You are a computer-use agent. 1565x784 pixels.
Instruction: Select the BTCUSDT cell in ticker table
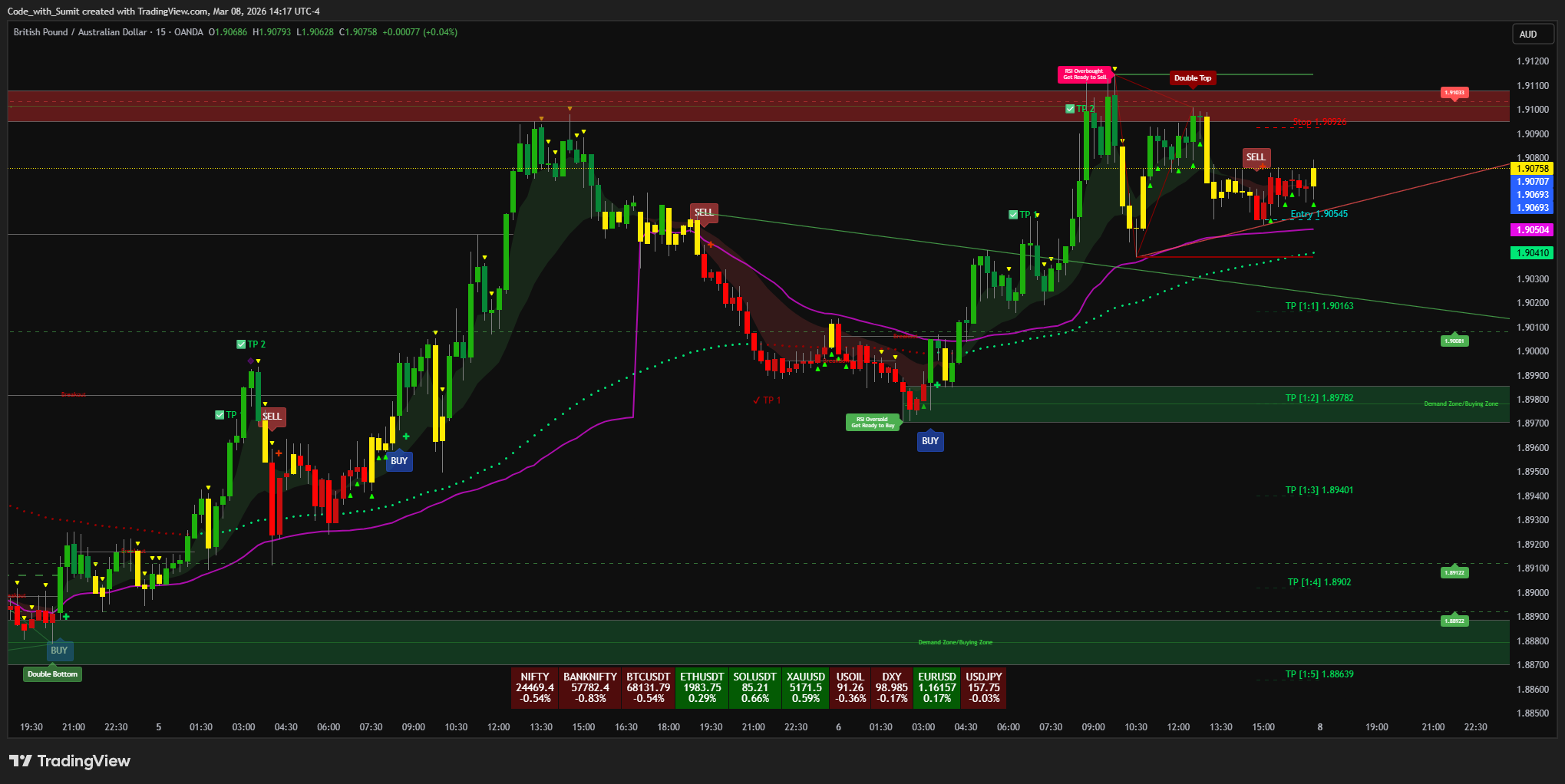click(648, 687)
